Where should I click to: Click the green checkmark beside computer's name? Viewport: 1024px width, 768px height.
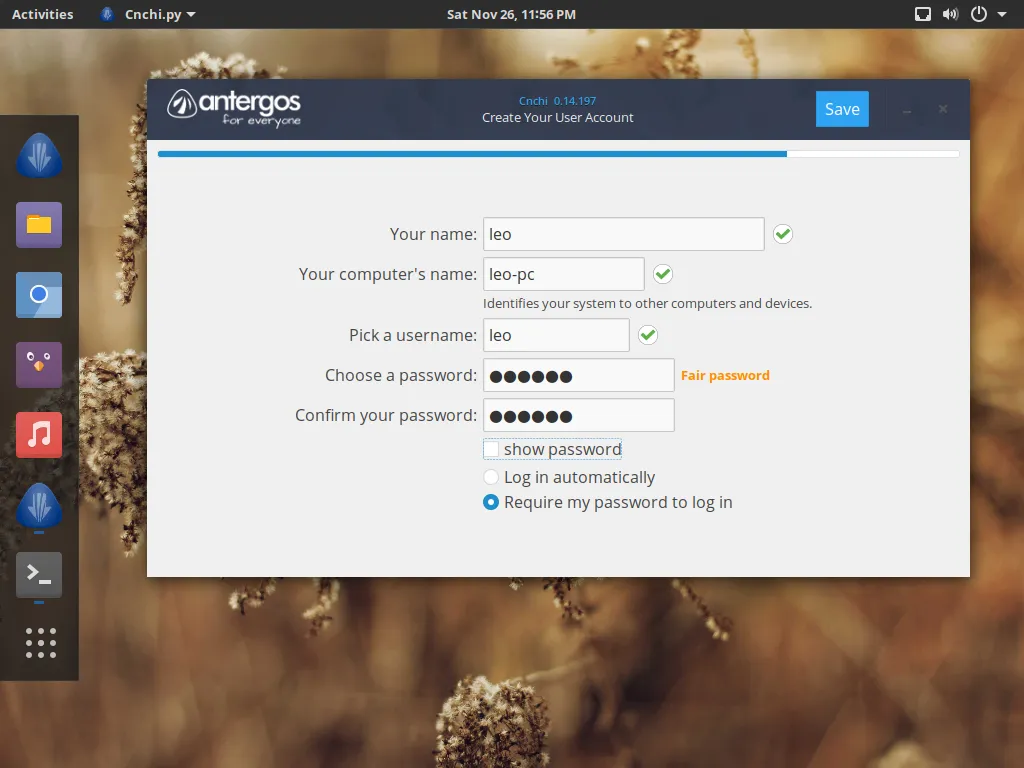pyautogui.click(x=663, y=274)
